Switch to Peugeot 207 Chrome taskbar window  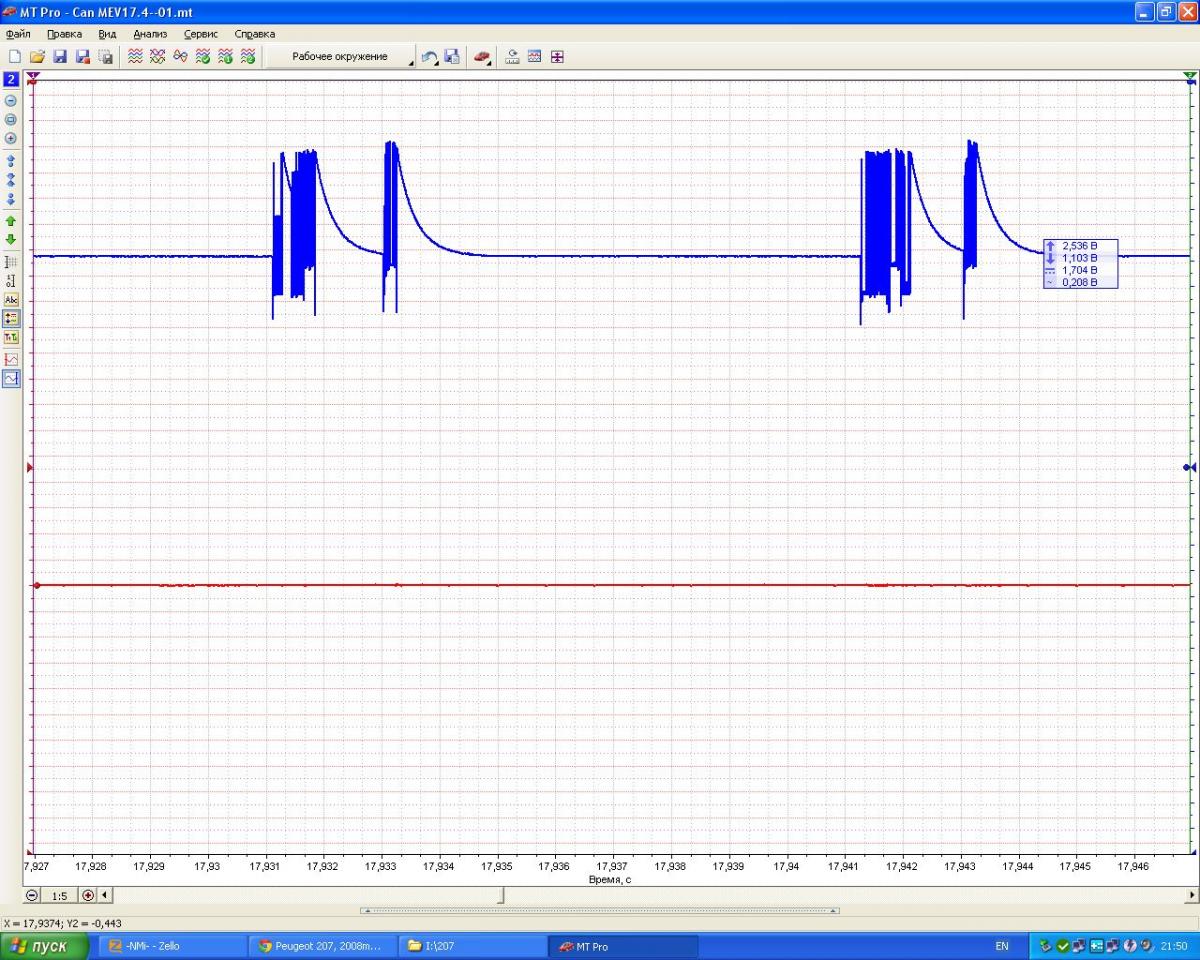pos(320,946)
